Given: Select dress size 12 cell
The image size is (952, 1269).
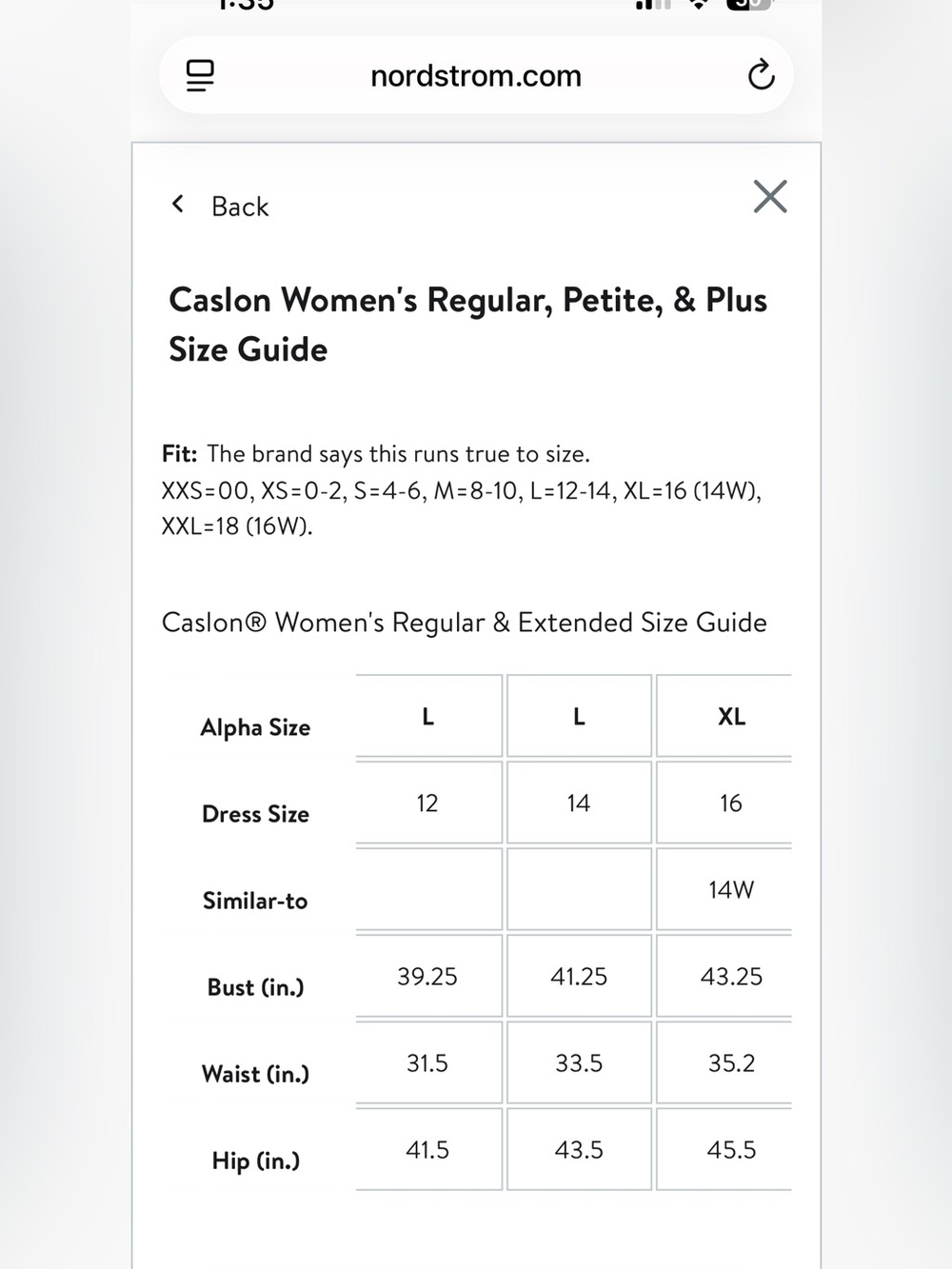Looking at the screenshot, I should coord(428,803).
